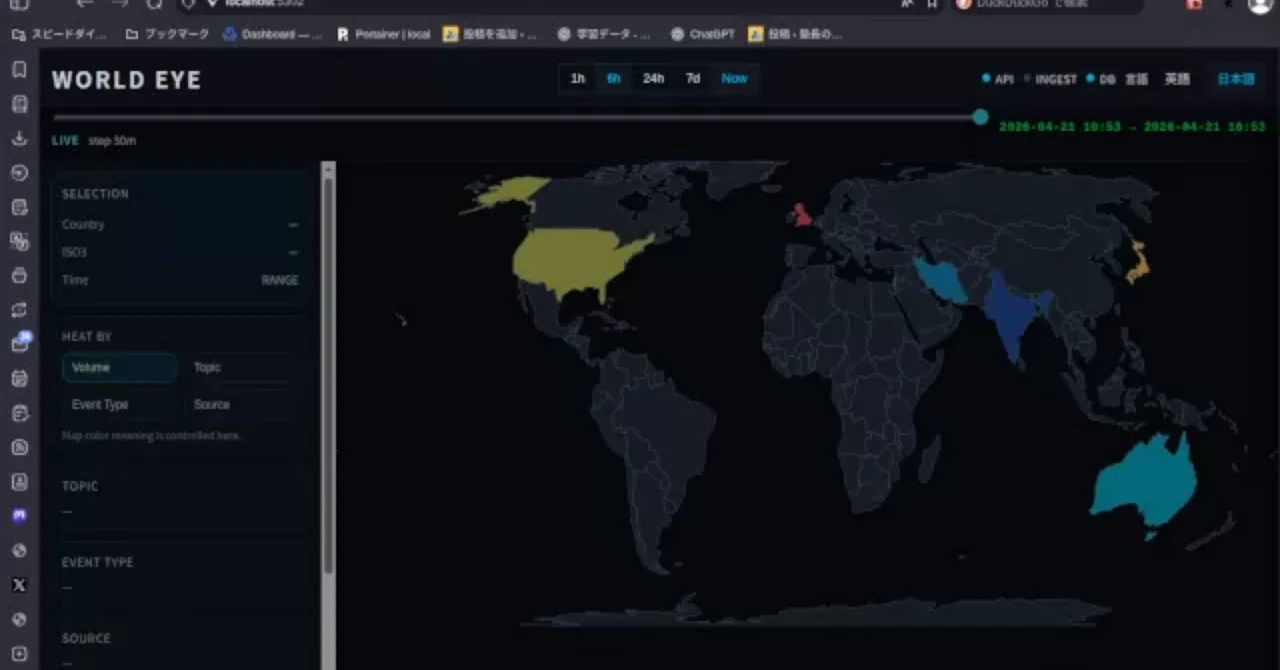Image resolution: width=1280 pixels, height=670 pixels.
Task: Open the Bookmarks panel icon in the sidebar
Action: [19, 70]
